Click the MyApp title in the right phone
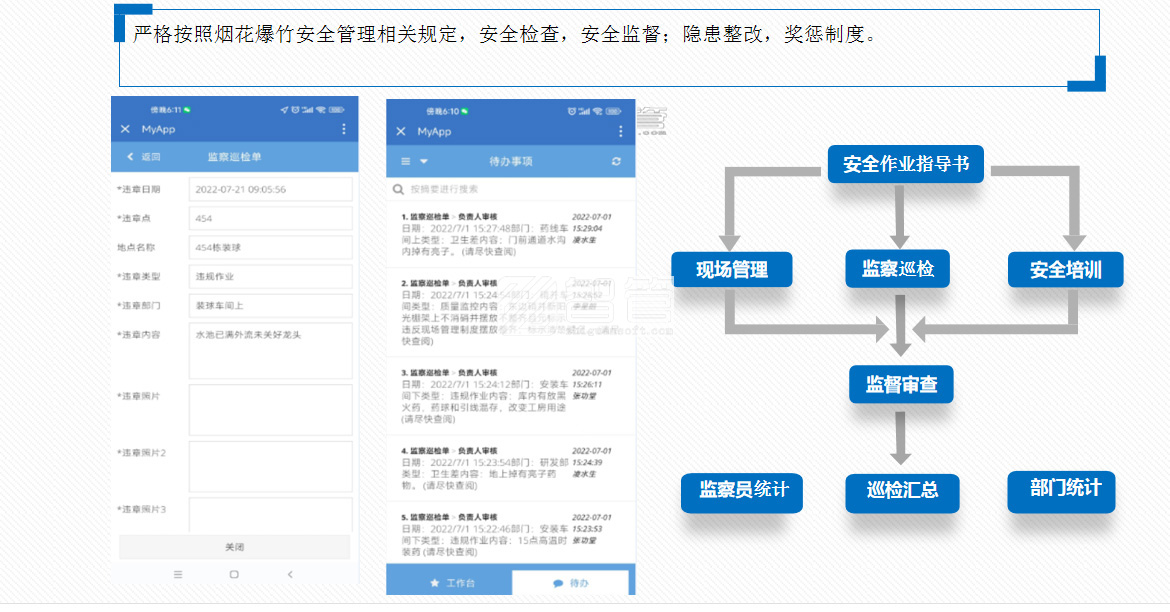This screenshot has width=1170, height=612. (x=434, y=131)
